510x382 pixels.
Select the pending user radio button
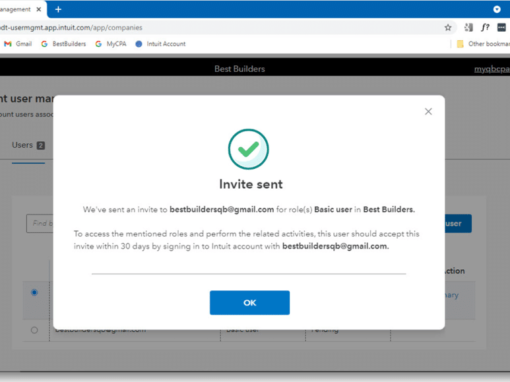[x=34, y=330]
